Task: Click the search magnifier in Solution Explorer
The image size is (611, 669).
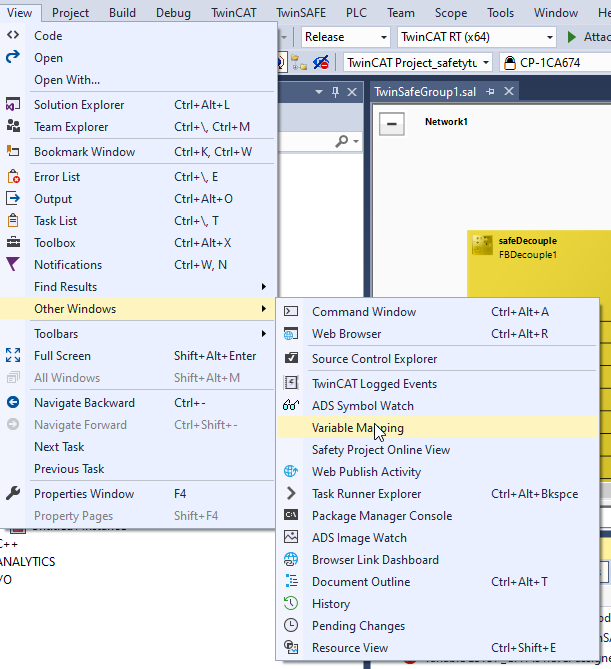Action: [341, 141]
